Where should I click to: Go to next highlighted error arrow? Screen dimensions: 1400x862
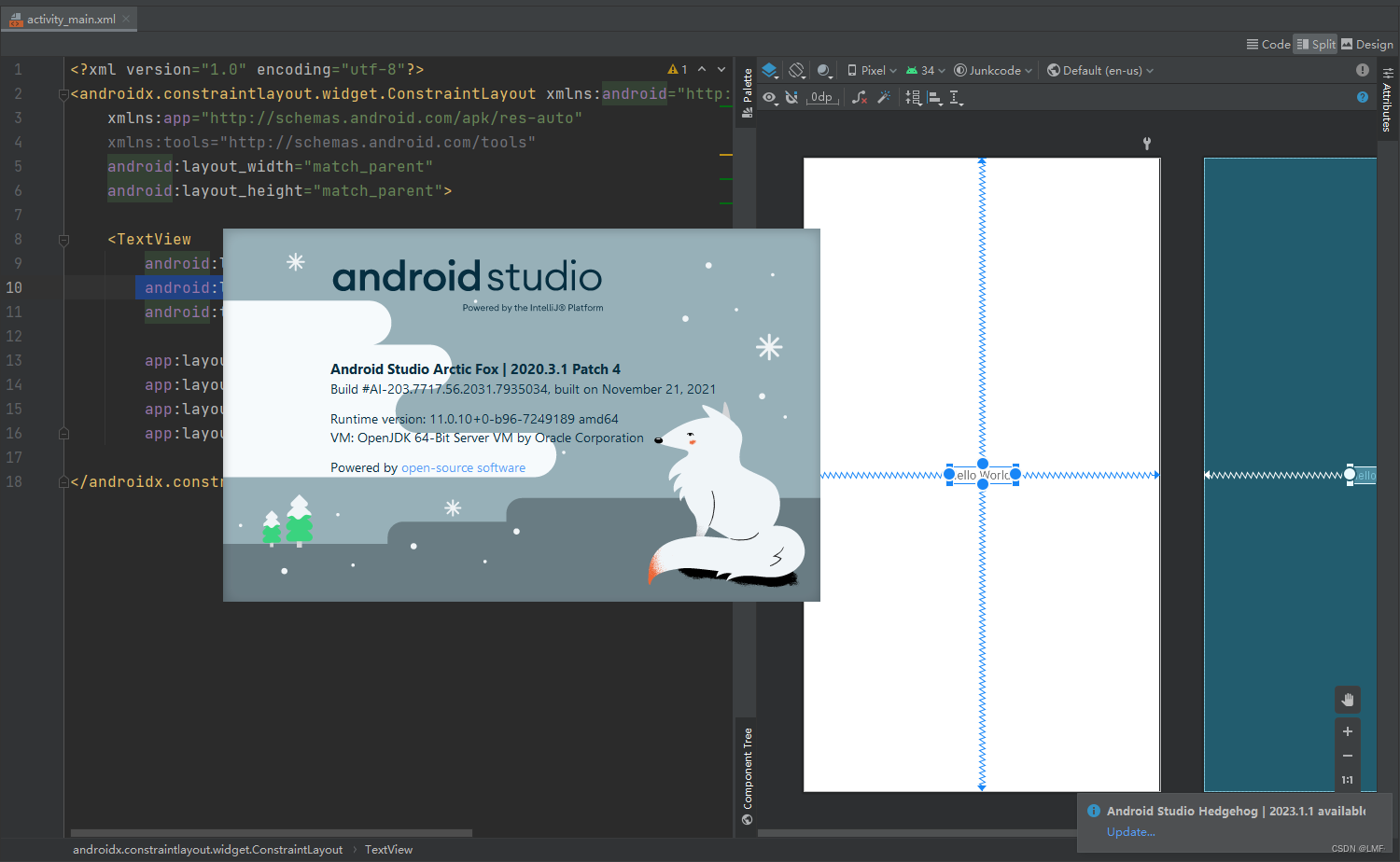click(721, 69)
